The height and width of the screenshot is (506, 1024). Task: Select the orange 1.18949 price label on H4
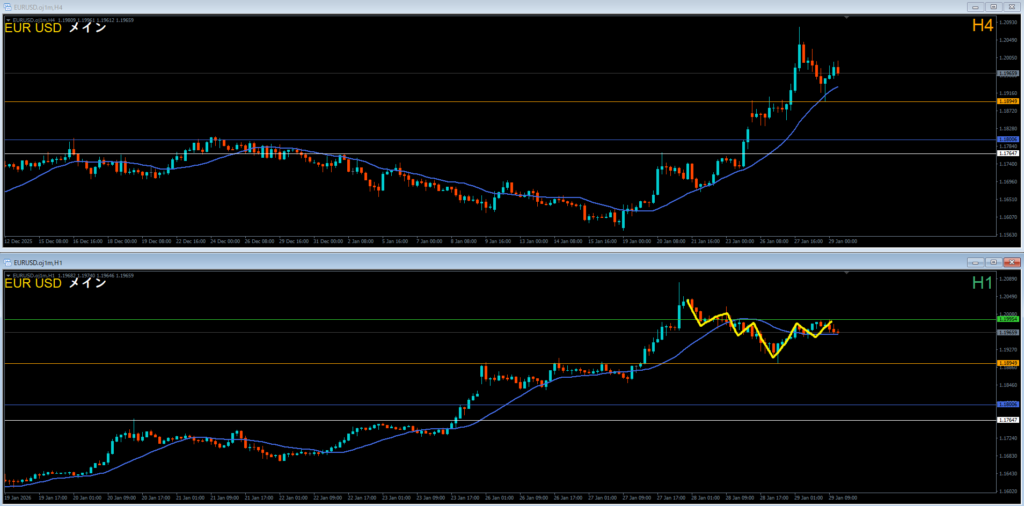(1008, 101)
